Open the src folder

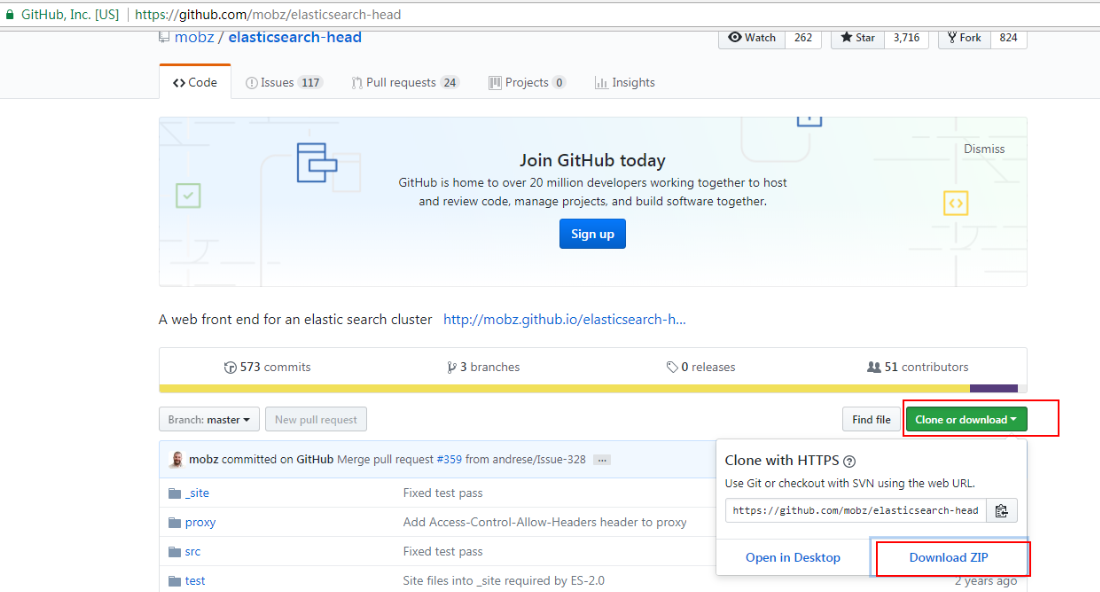pos(193,552)
